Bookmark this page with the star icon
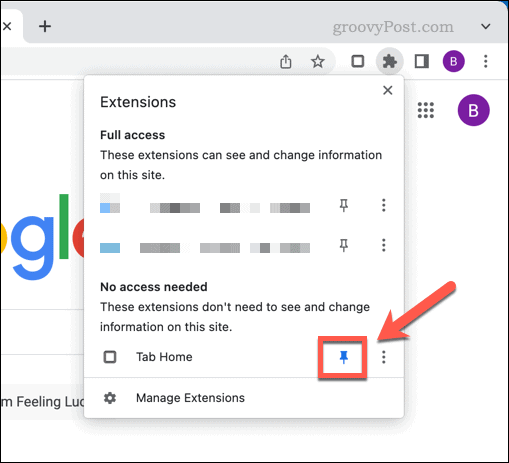 click(317, 62)
